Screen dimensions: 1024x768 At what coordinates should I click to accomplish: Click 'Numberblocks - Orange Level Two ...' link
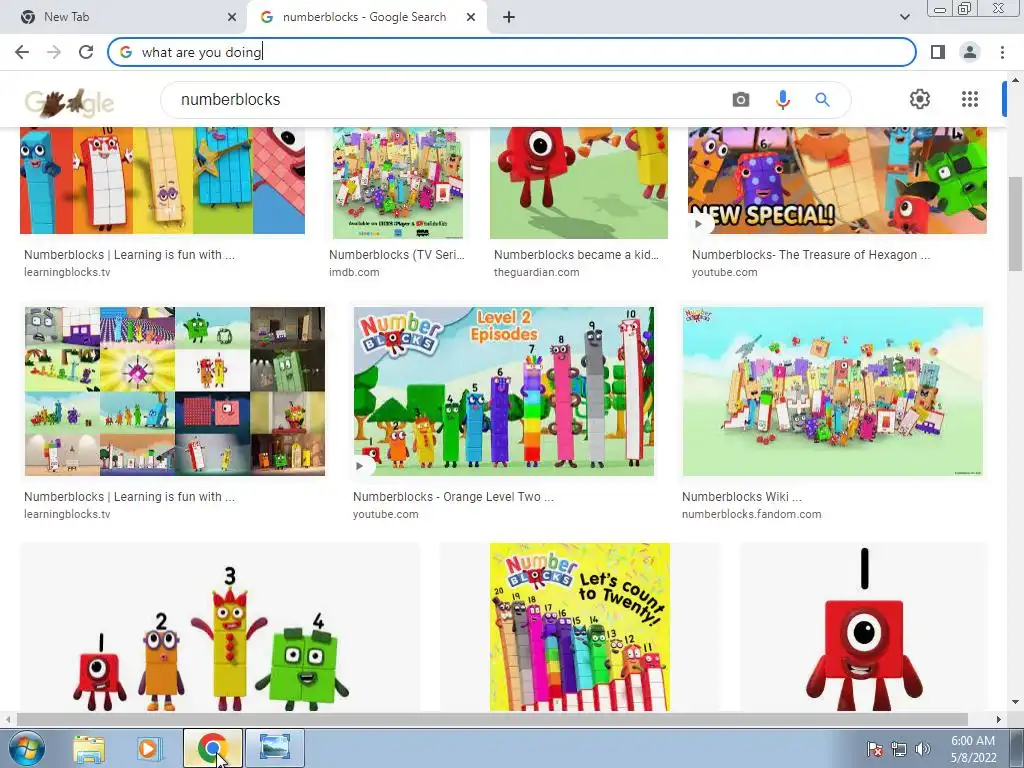click(453, 497)
